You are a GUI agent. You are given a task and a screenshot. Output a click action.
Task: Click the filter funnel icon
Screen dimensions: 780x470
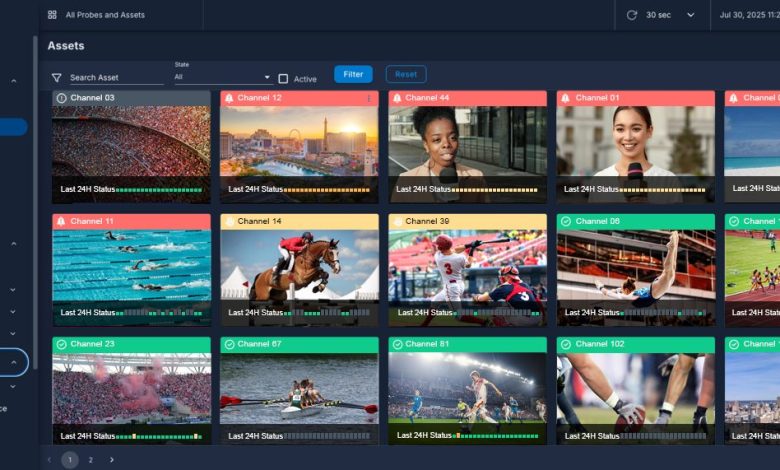pos(56,77)
